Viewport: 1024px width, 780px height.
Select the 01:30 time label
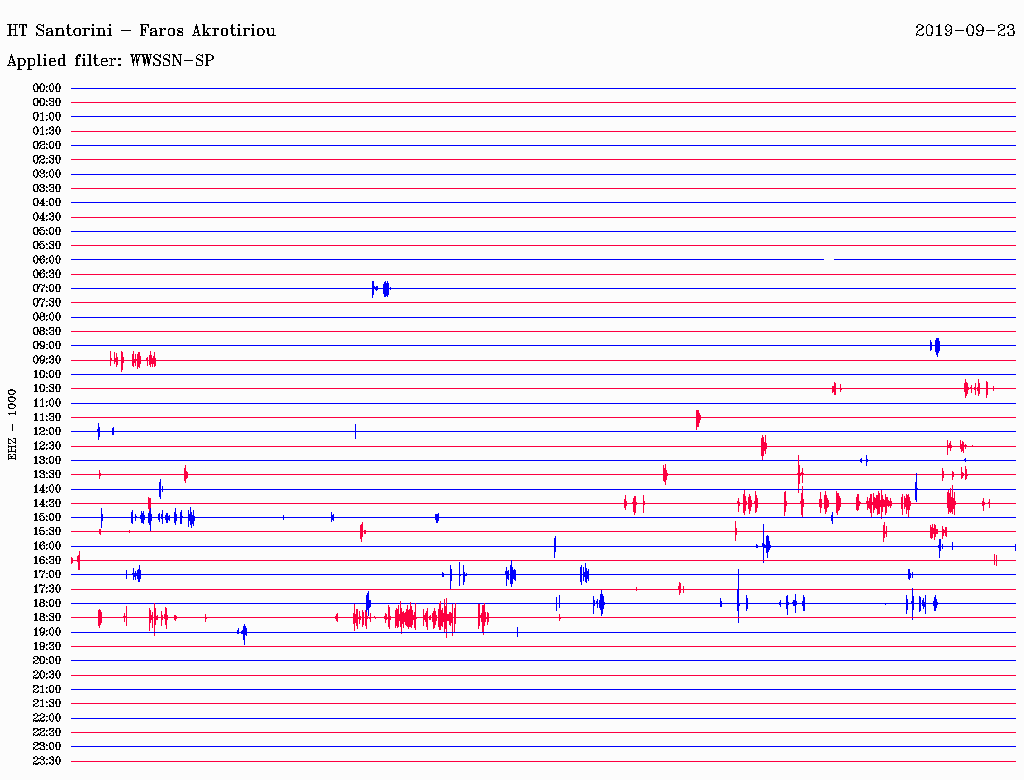click(x=47, y=131)
